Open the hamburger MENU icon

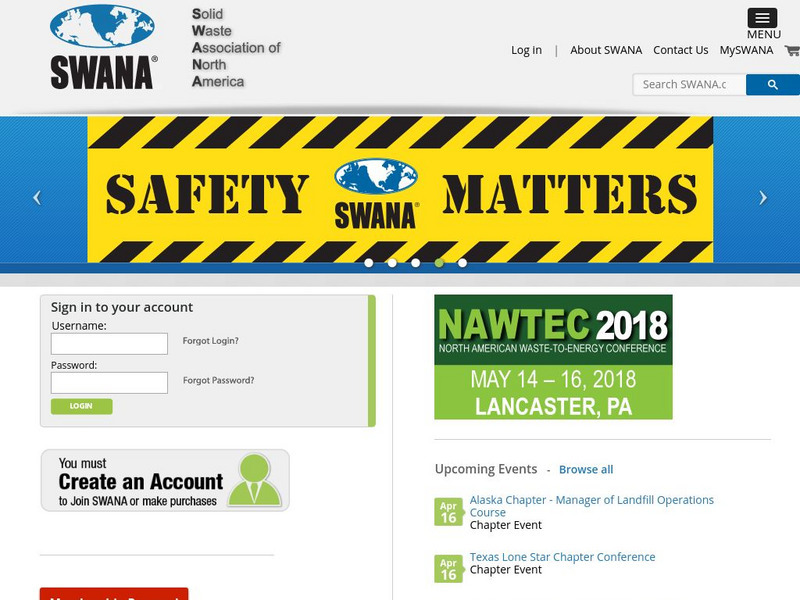763,20
